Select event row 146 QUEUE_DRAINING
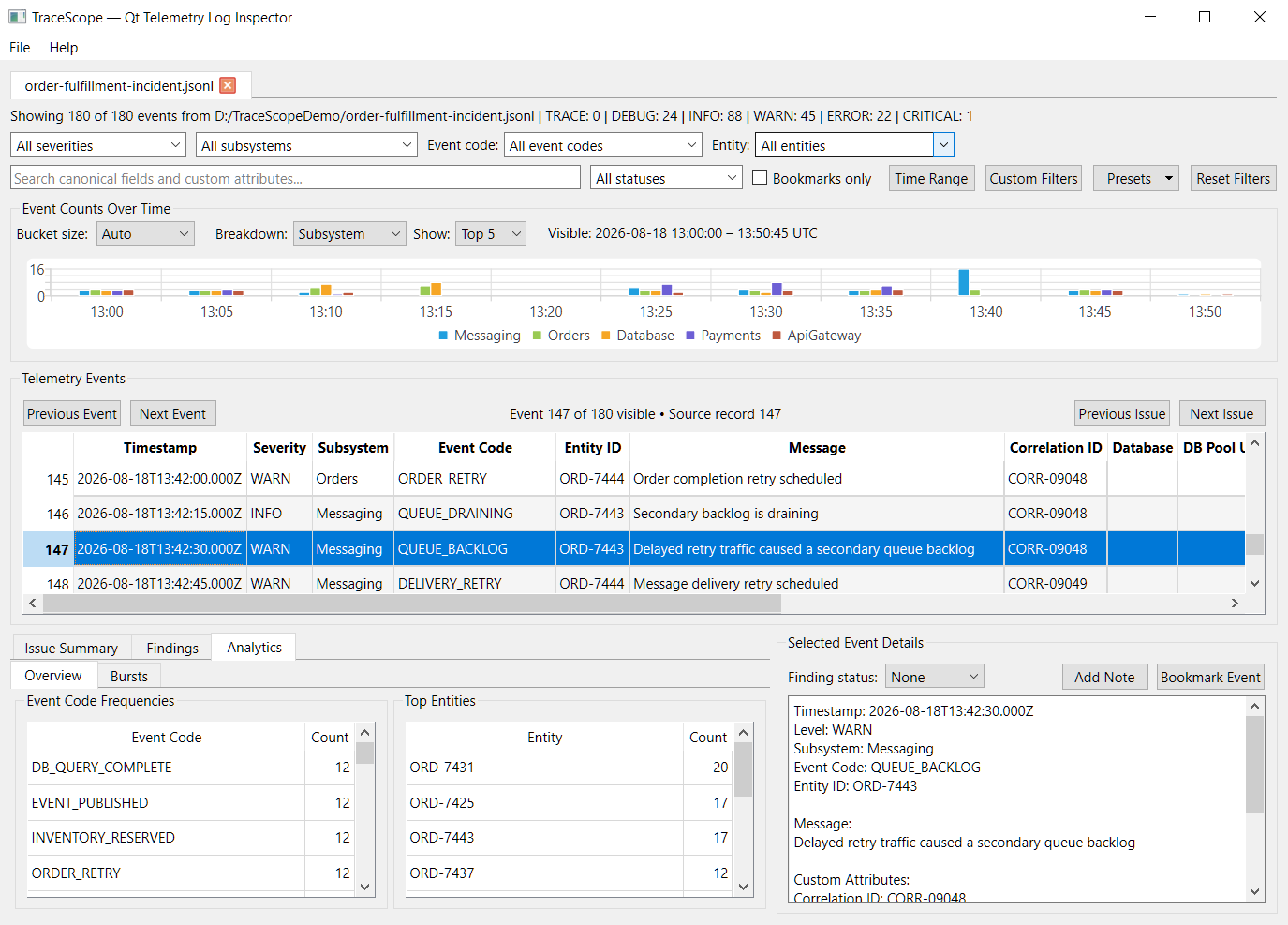 pyautogui.click(x=634, y=513)
